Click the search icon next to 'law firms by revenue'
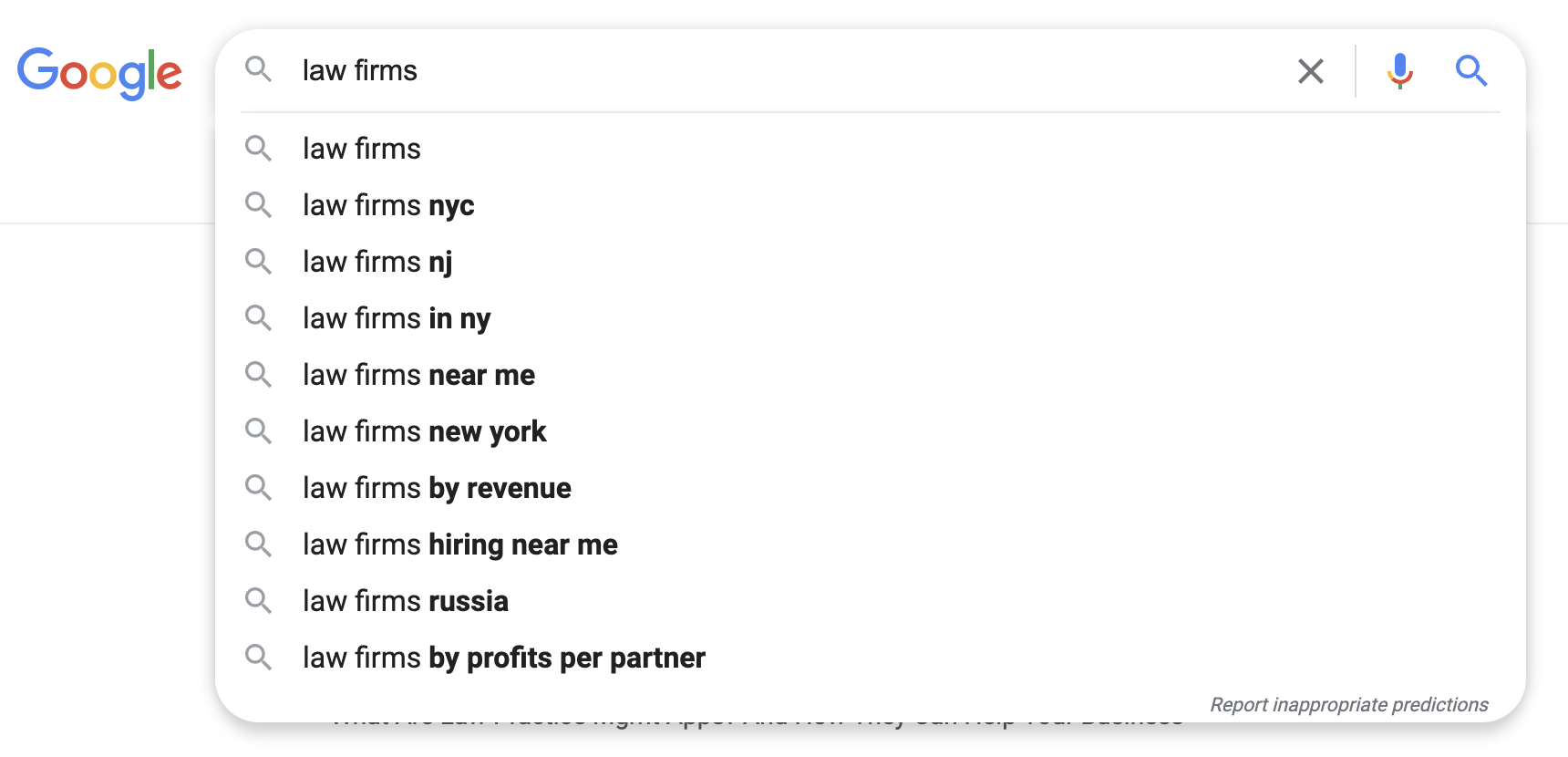The width and height of the screenshot is (1568, 757). click(258, 488)
